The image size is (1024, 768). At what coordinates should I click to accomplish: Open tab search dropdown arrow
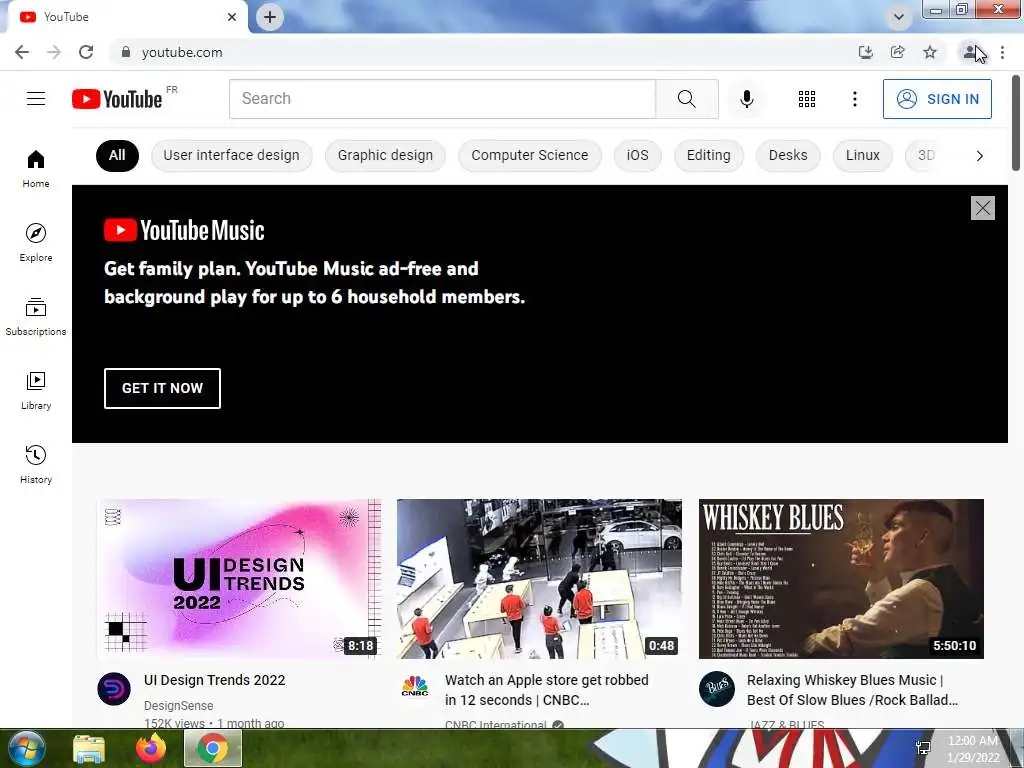[899, 17]
